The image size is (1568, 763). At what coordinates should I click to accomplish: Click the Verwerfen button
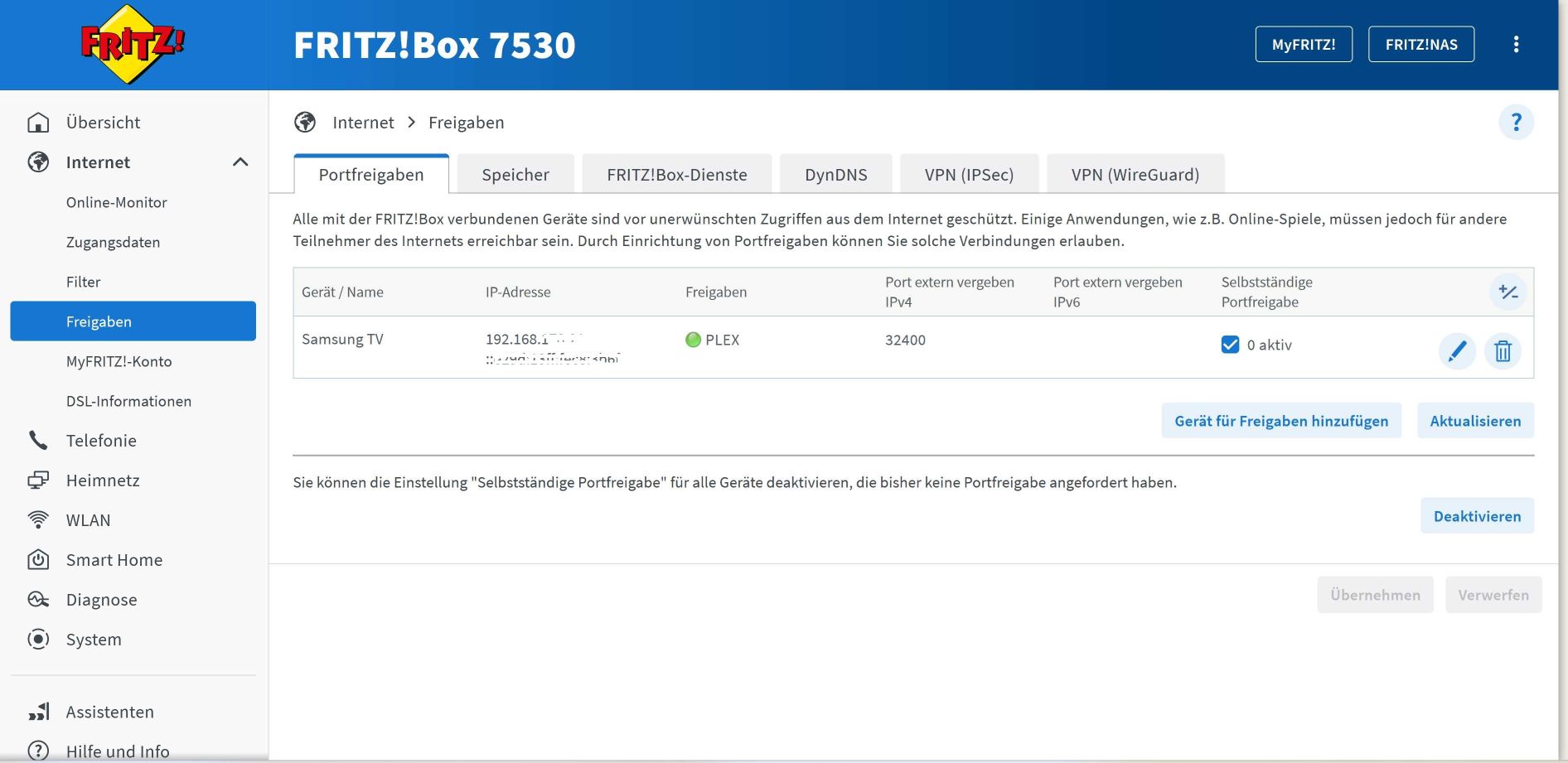1493,595
